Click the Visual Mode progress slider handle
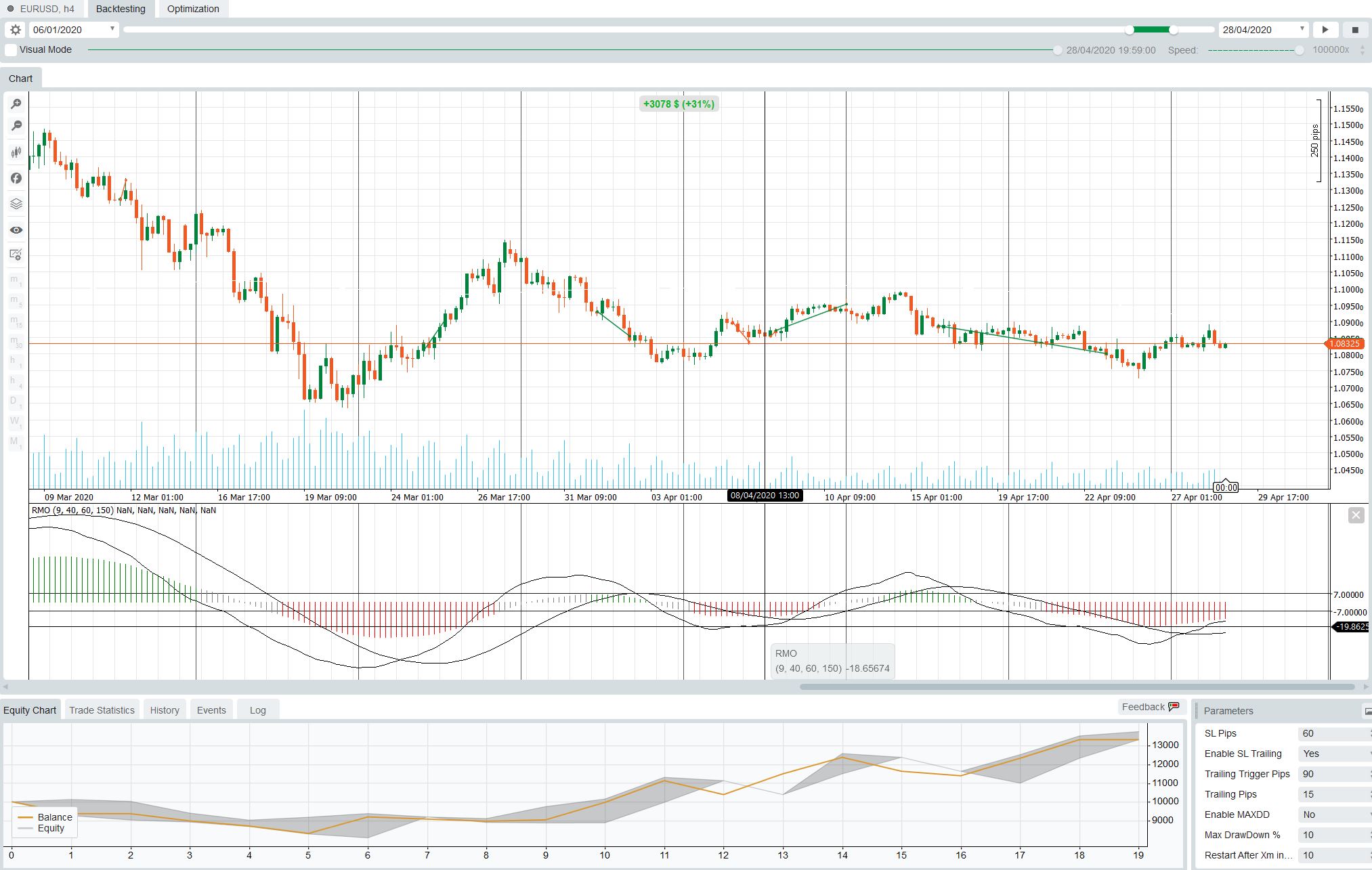Screen dimensions: 1372x870 click(1057, 50)
